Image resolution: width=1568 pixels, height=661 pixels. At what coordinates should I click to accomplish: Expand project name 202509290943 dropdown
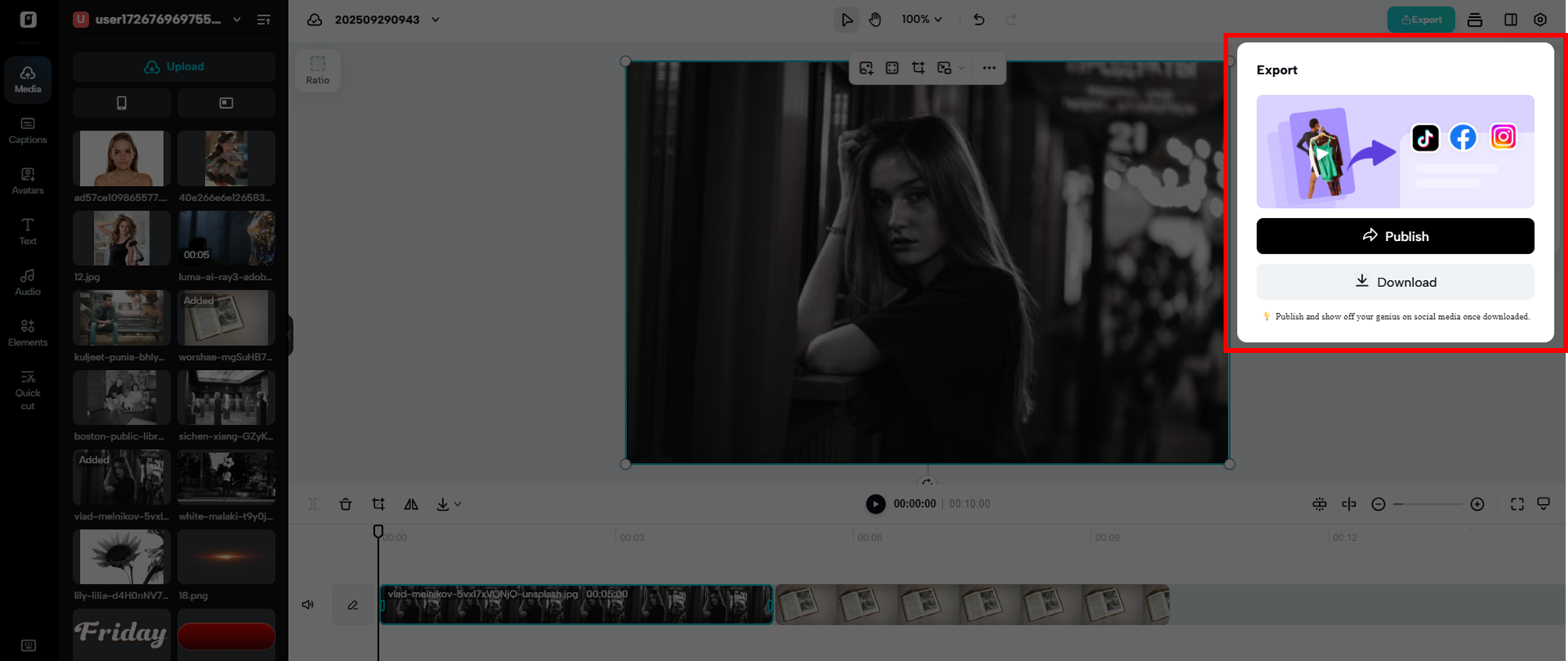tap(435, 20)
